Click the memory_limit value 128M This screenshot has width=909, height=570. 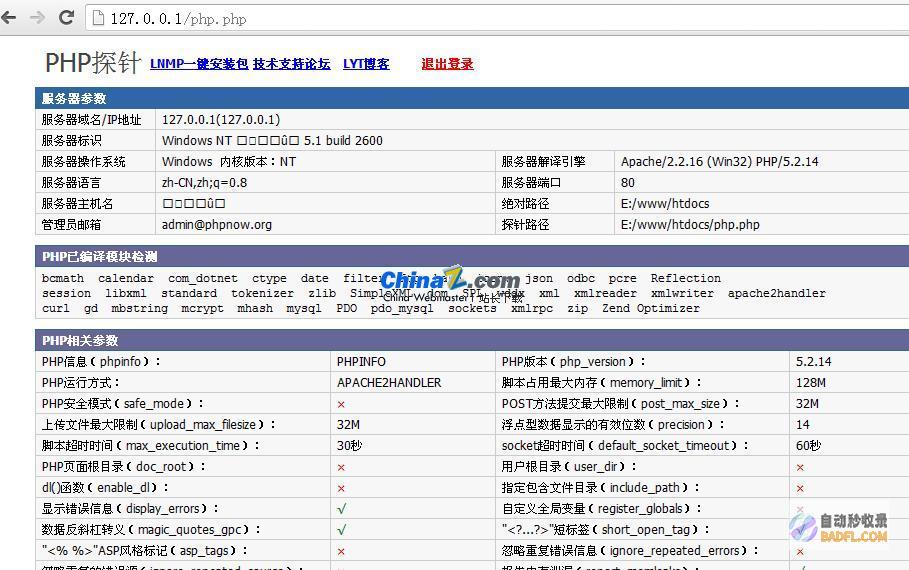click(x=811, y=383)
